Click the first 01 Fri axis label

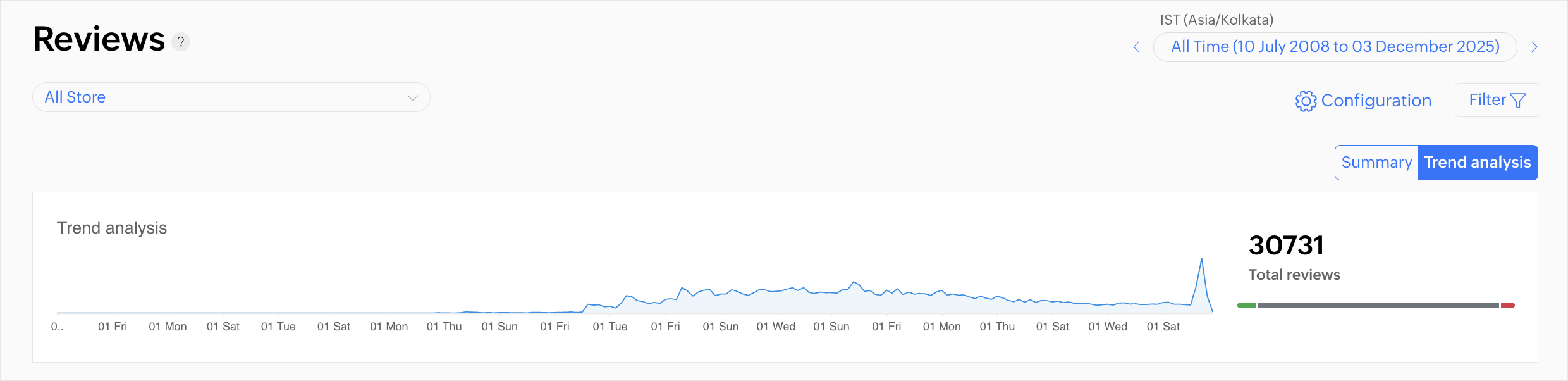113,327
